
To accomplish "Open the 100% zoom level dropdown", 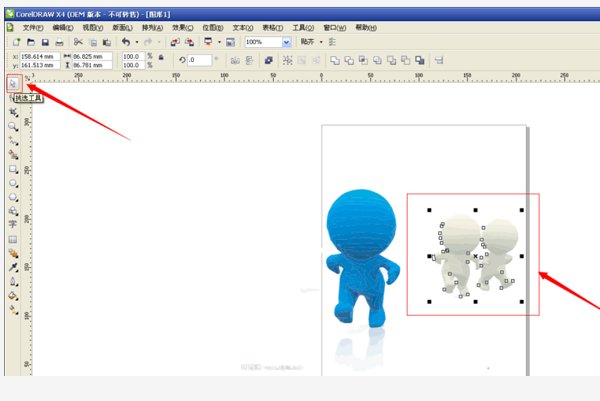I will coord(287,42).
